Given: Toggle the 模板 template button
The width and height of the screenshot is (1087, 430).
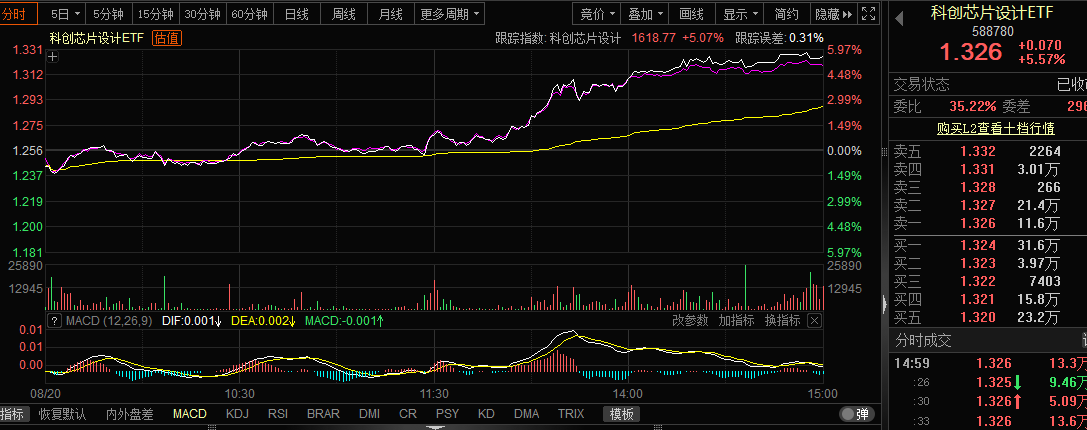Looking at the screenshot, I should pos(622,414).
